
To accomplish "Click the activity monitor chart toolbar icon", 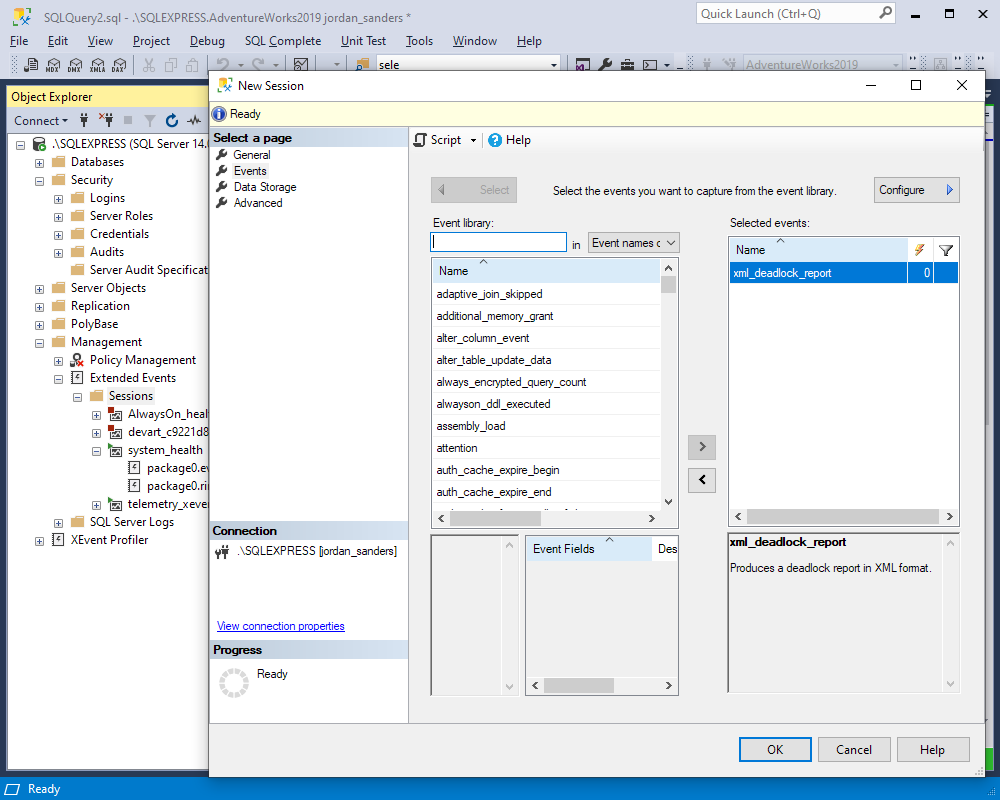I will [x=301, y=64].
